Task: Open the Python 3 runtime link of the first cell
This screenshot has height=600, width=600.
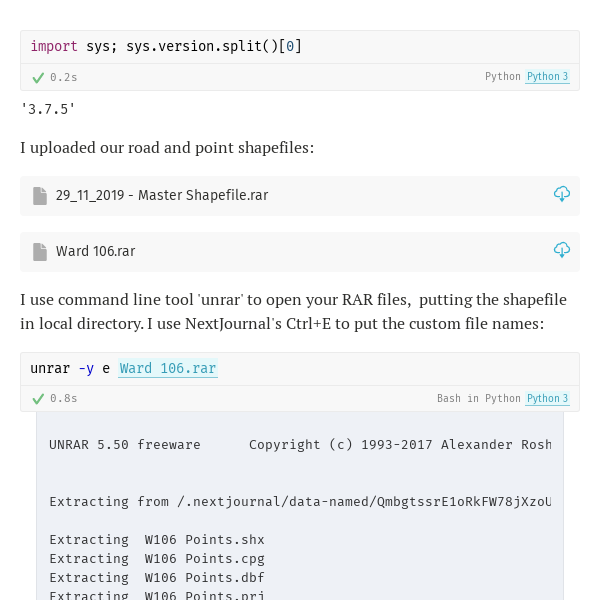Action: pyautogui.click(x=547, y=77)
